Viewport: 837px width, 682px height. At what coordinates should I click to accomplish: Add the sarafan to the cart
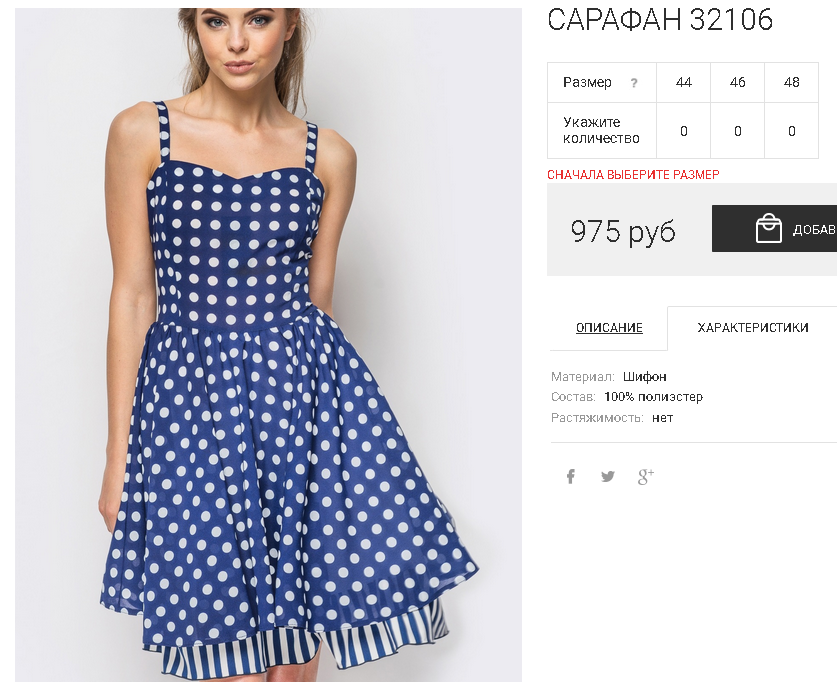[775, 228]
